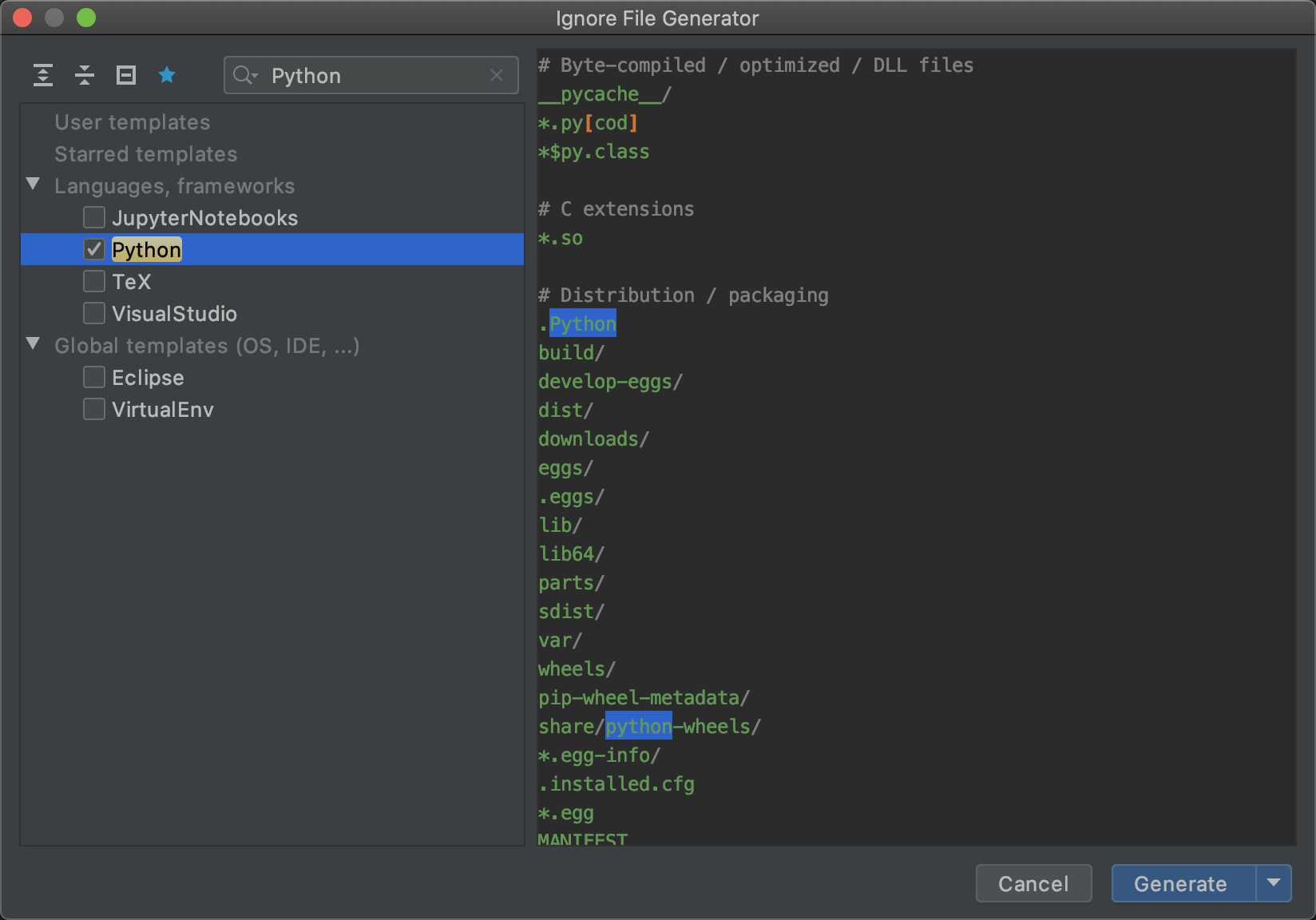Viewport: 1316px width, 920px height.
Task: Click the 'dist/' preview line
Action: [565, 410]
